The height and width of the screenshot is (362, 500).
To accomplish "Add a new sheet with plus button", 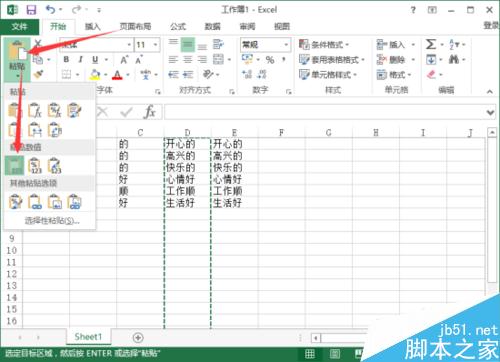I will 138,337.
